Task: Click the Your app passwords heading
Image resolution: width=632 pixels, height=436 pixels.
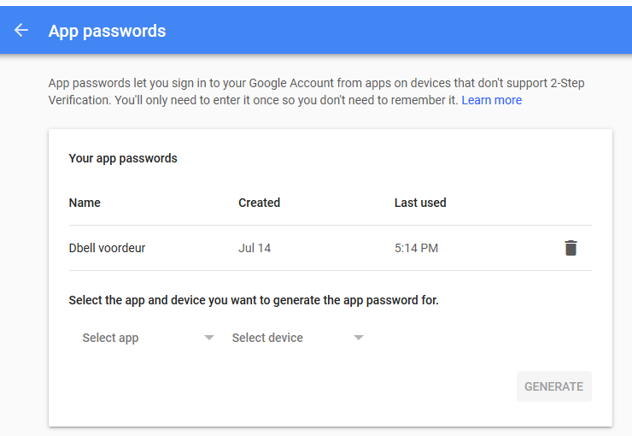Action: tap(123, 158)
